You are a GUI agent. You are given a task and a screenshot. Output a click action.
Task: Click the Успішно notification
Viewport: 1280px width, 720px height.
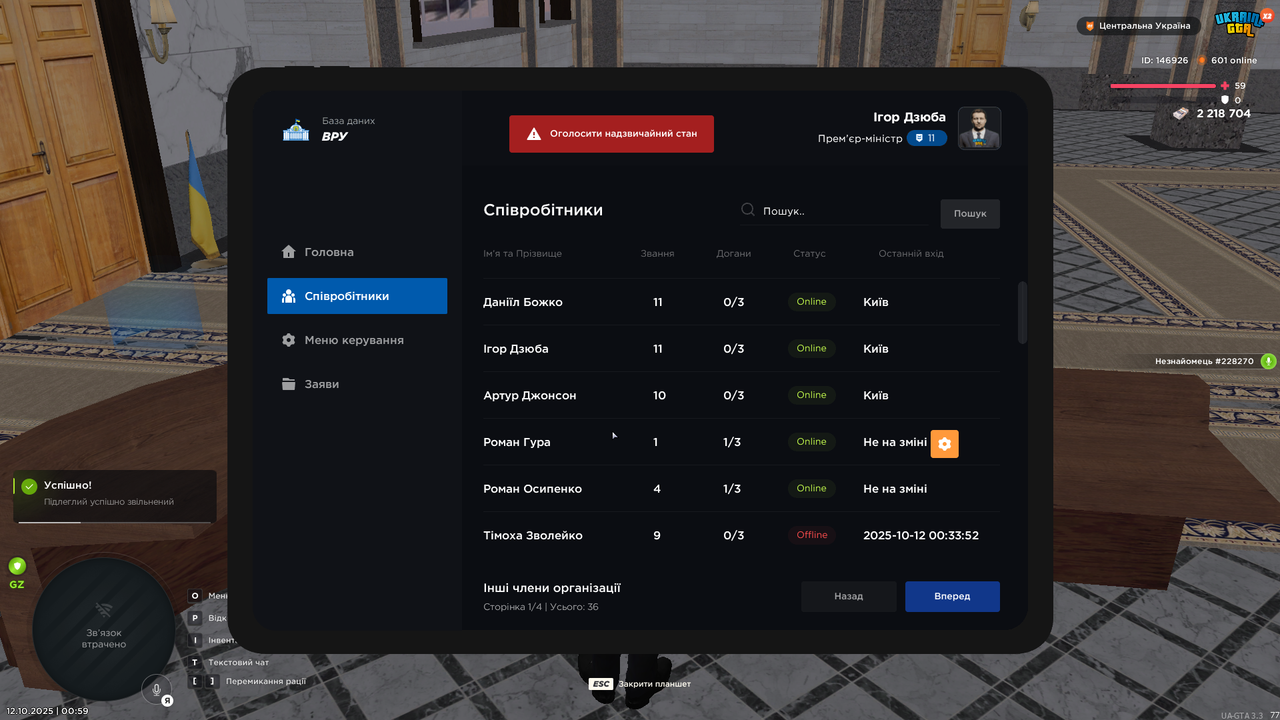[115, 496]
